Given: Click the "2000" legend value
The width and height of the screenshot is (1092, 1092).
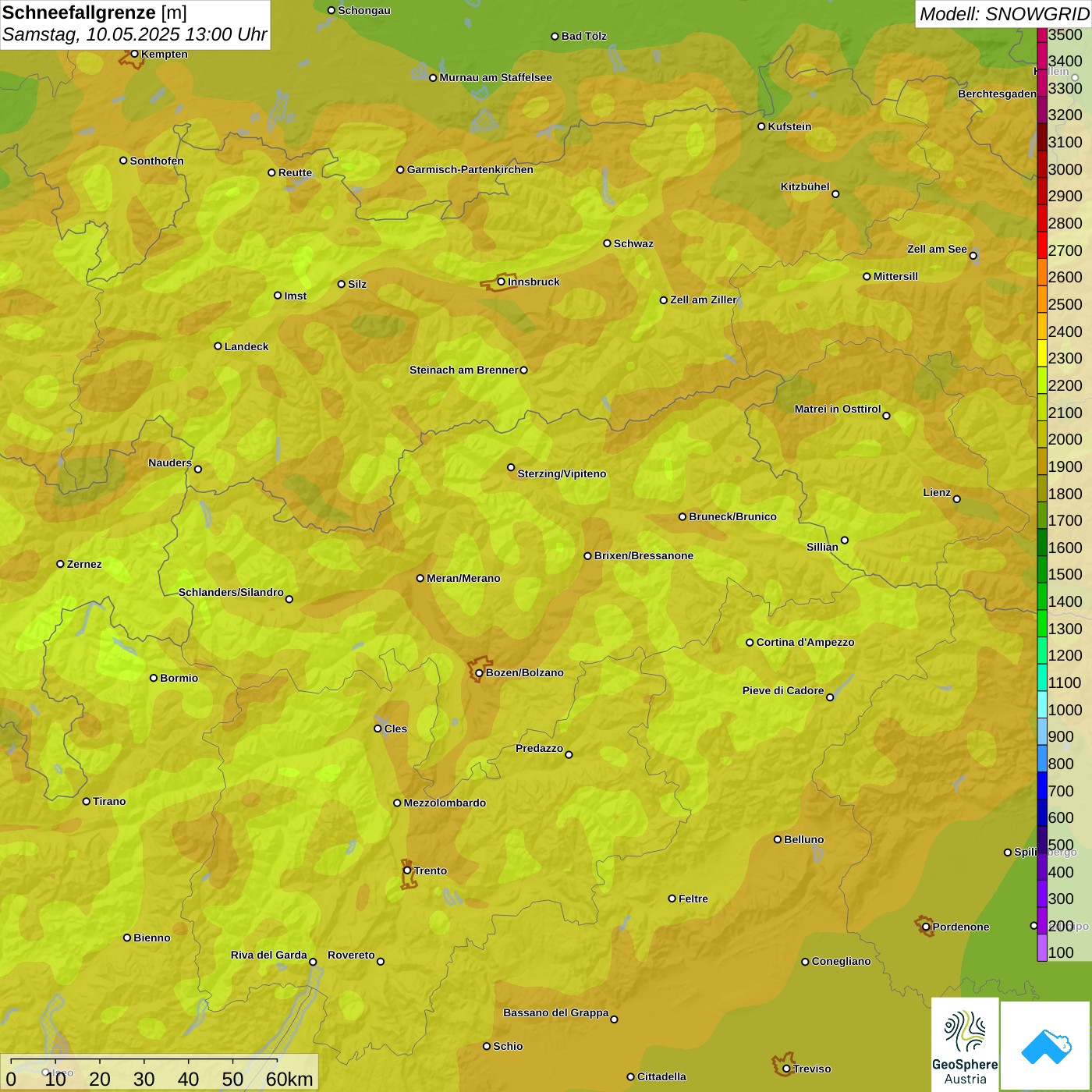Looking at the screenshot, I should click(x=1065, y=439).
